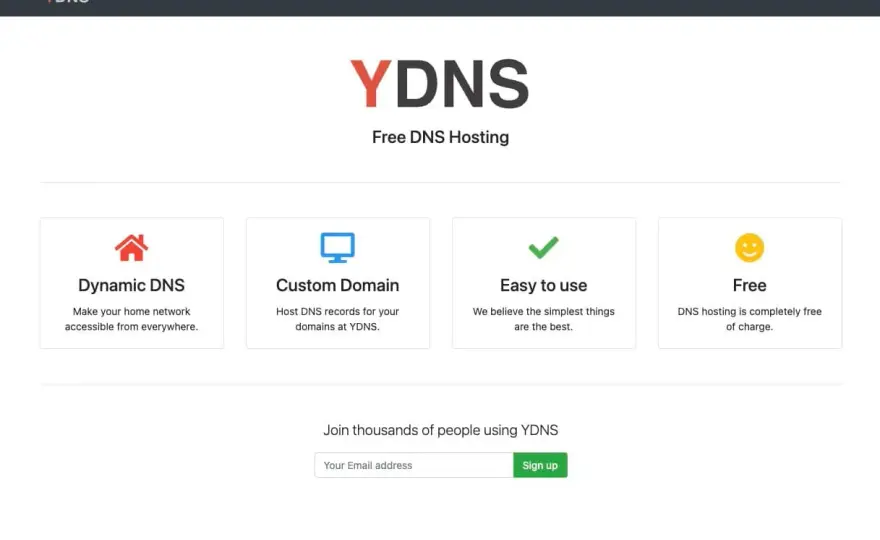880x540 pixels.
Task: Click the Free DNS Hosting subtitle
Action: [x=440, y=137]
